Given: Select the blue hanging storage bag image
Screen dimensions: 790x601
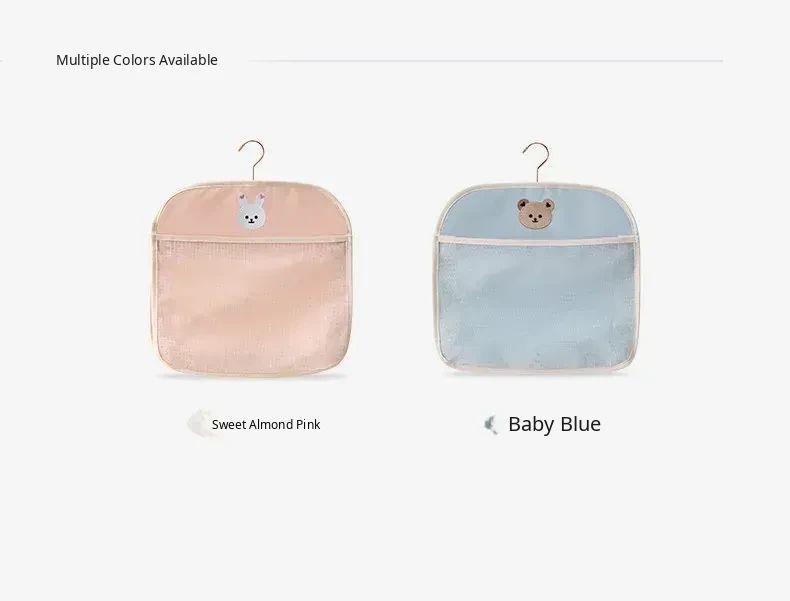Looking at the screenshot, I should pyautogui.click(x=537, y=260).
